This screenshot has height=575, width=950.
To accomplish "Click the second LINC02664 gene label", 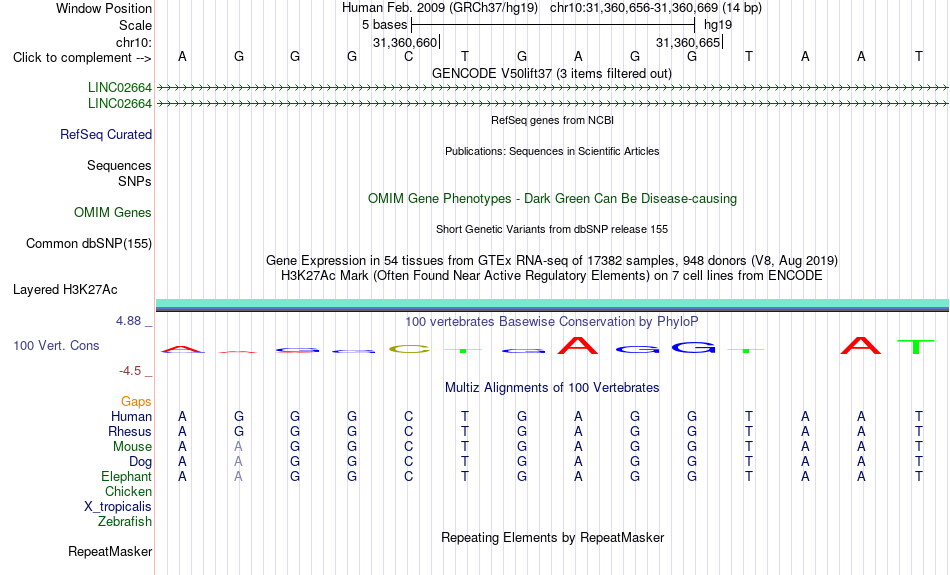I will click(x=120, y=104).
